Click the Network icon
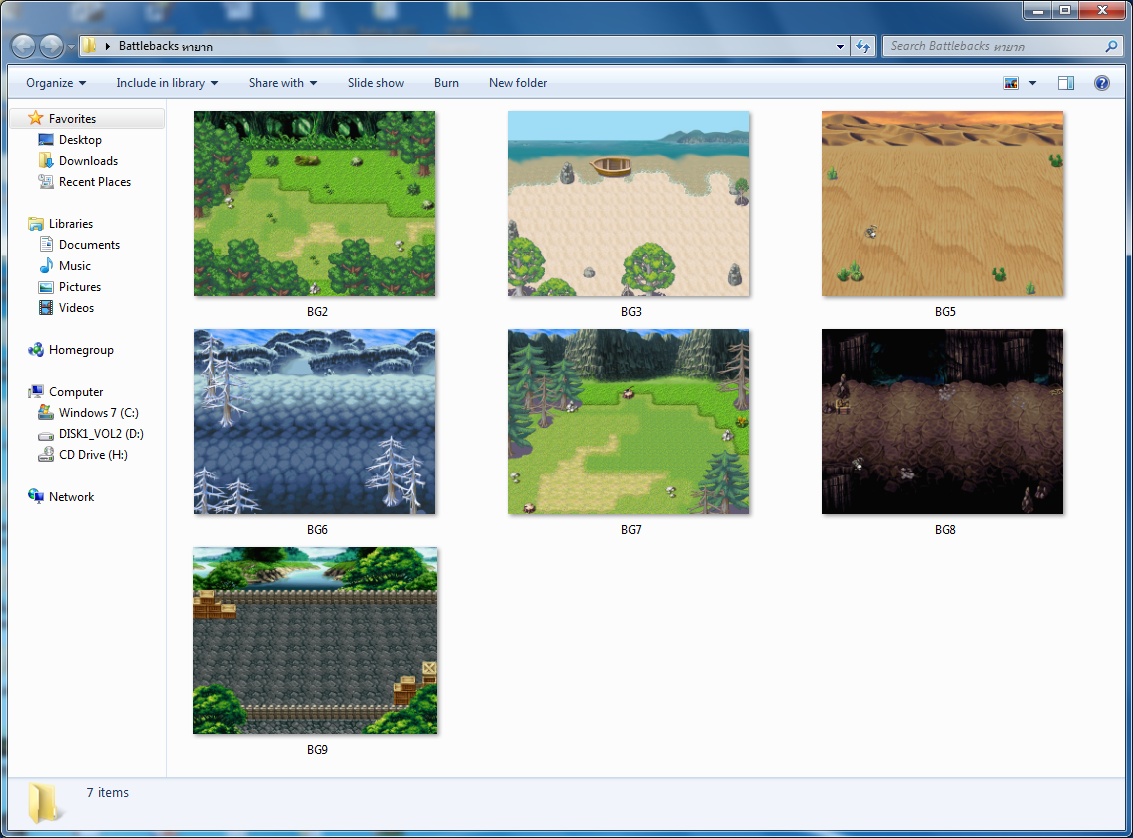This screenshot has height=838, width=1133. (x=35, y=496)
